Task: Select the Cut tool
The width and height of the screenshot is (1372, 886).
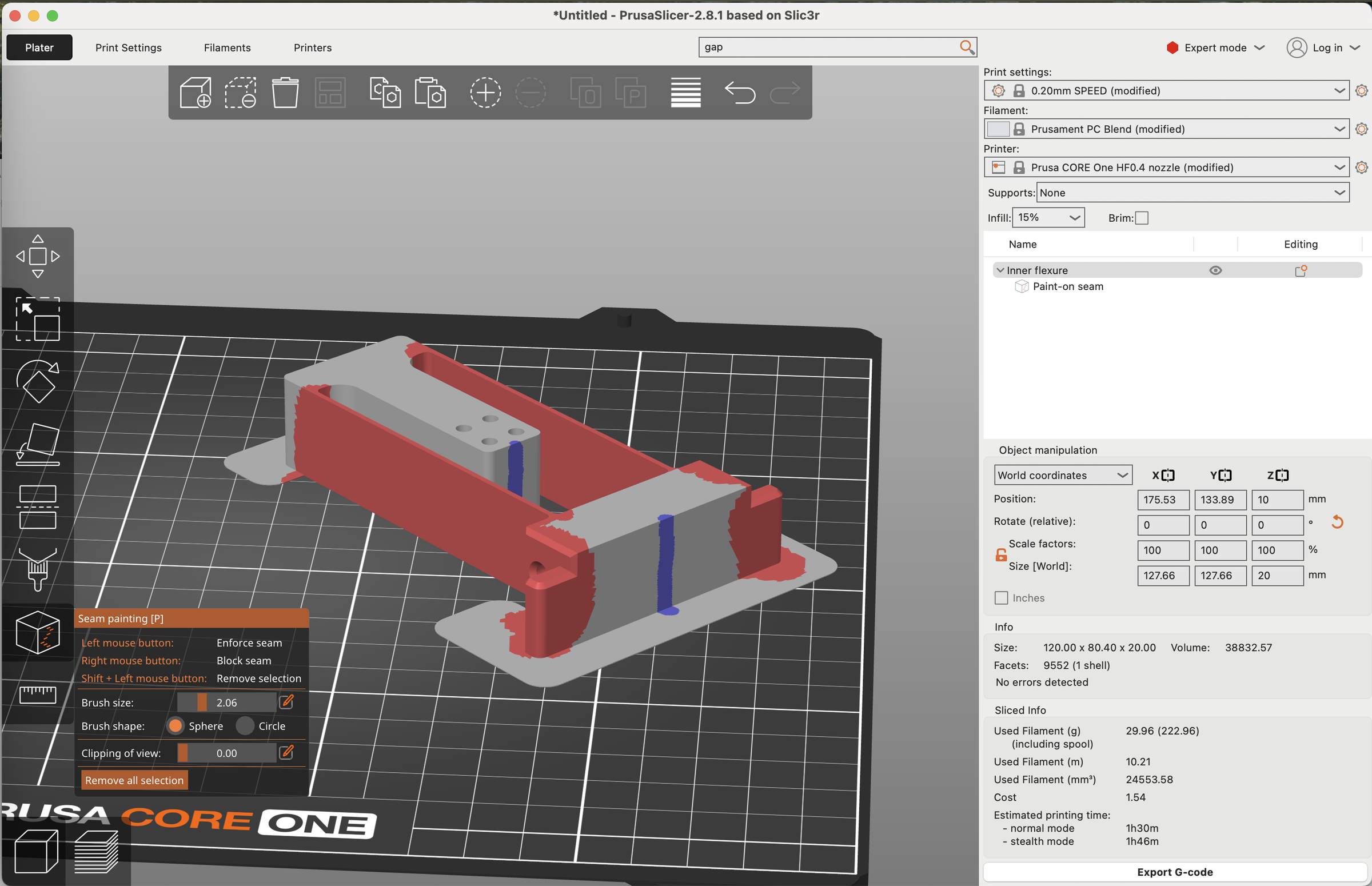Action: (38, 508)
